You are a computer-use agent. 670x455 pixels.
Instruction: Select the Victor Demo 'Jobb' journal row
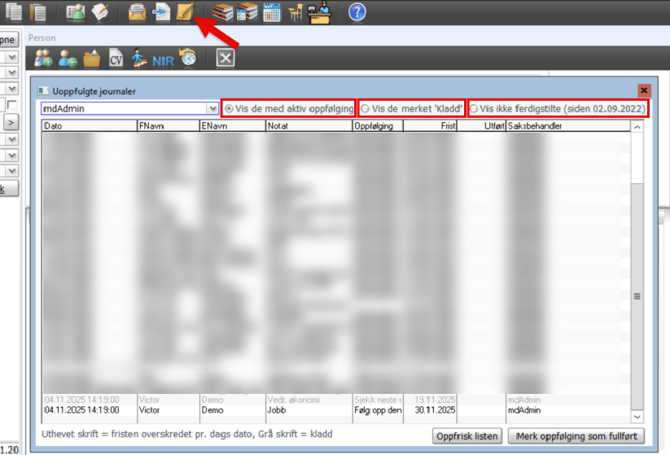[300, 410]
